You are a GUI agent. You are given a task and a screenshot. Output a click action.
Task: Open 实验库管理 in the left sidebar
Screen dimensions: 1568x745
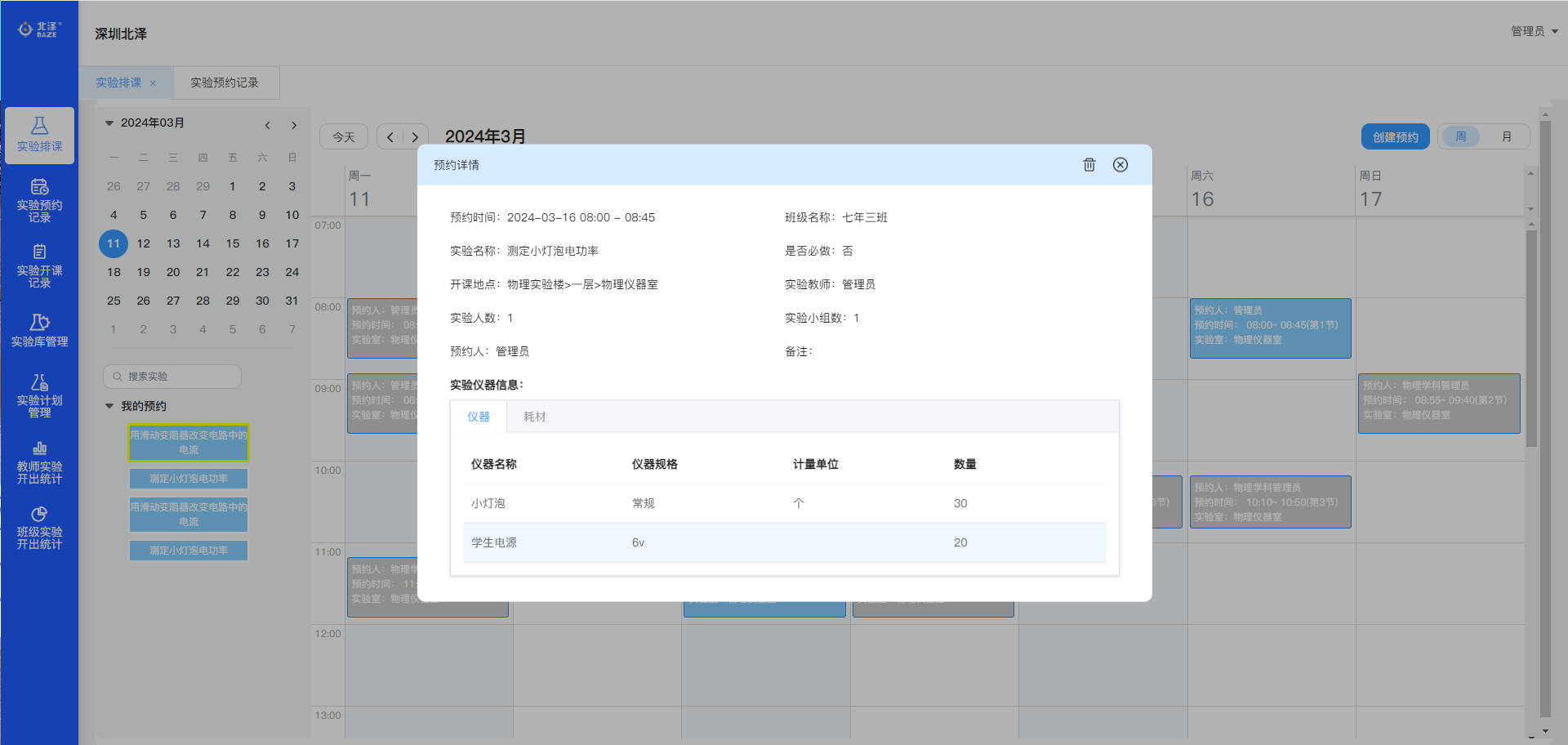pyautogui.click(x=39, y=331)
